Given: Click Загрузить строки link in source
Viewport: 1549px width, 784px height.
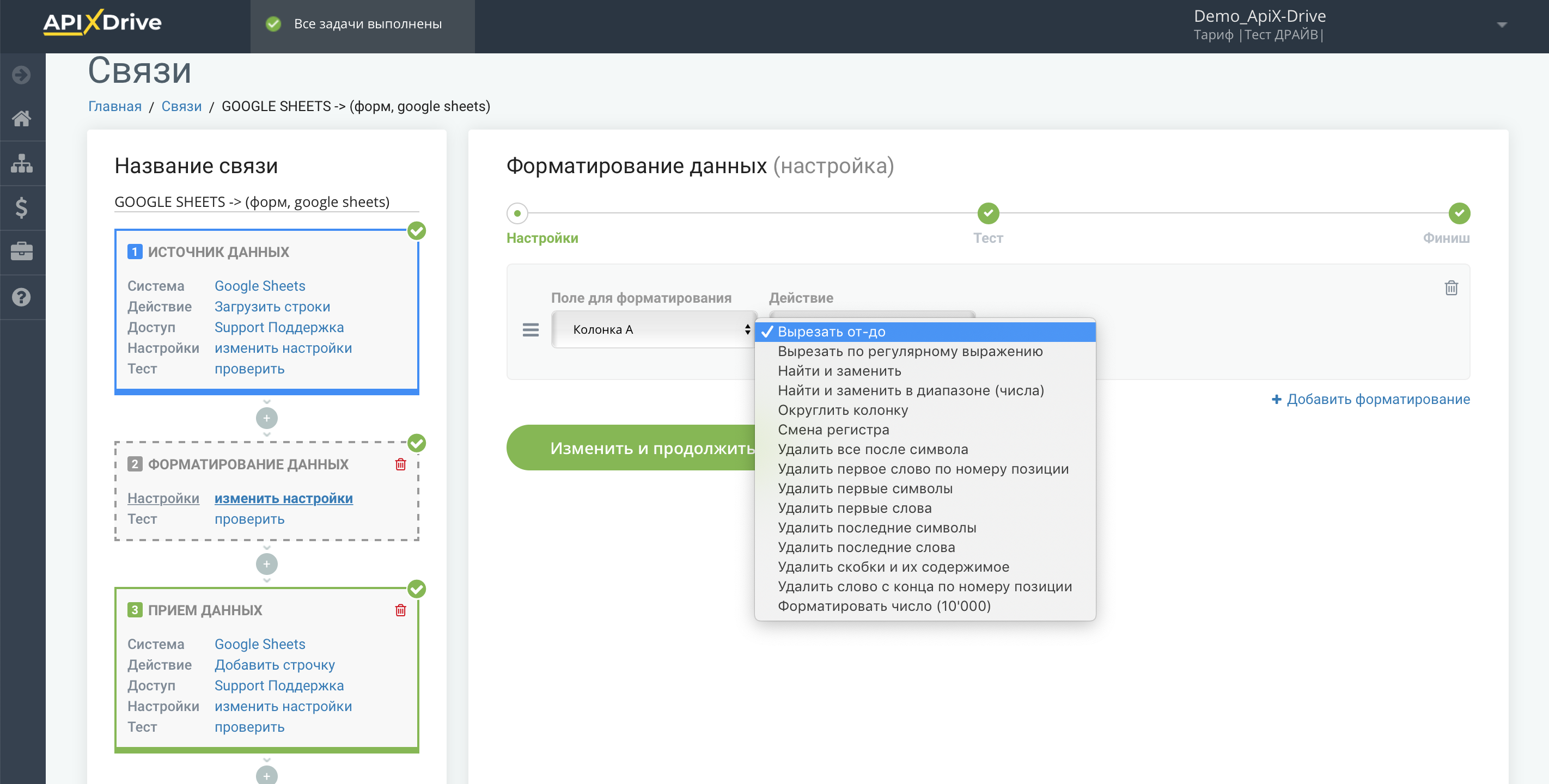Looking at the screenshot, I should click(272, 307).
